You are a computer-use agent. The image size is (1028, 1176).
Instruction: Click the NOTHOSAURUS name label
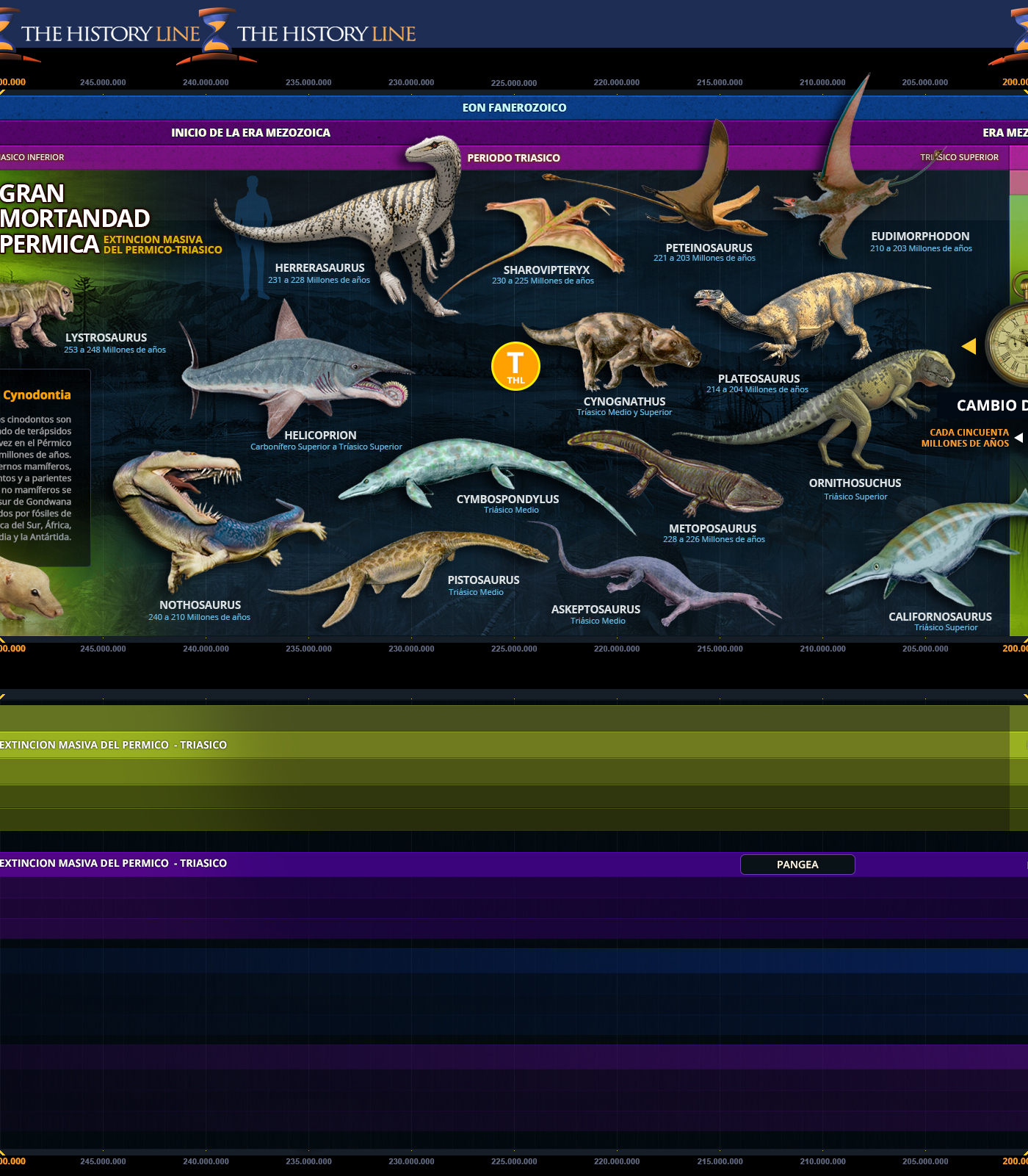coord(200,605)
